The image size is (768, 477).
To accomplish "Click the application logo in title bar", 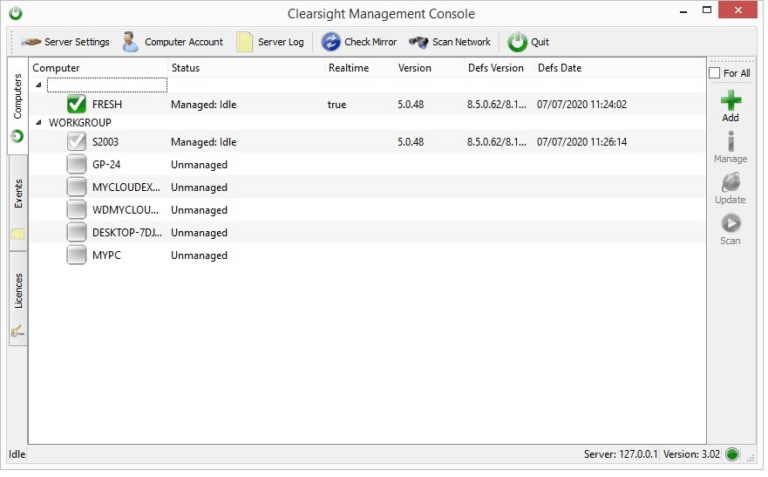I will (16, 13).
